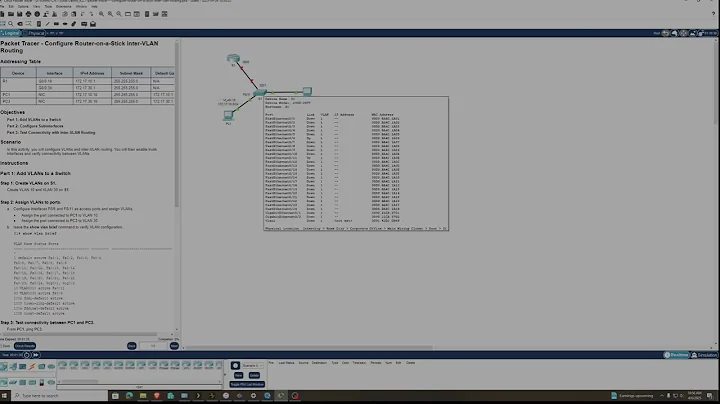Open Settings gear from the taskbar
This screenshot has width=720, height=404.
253,395
